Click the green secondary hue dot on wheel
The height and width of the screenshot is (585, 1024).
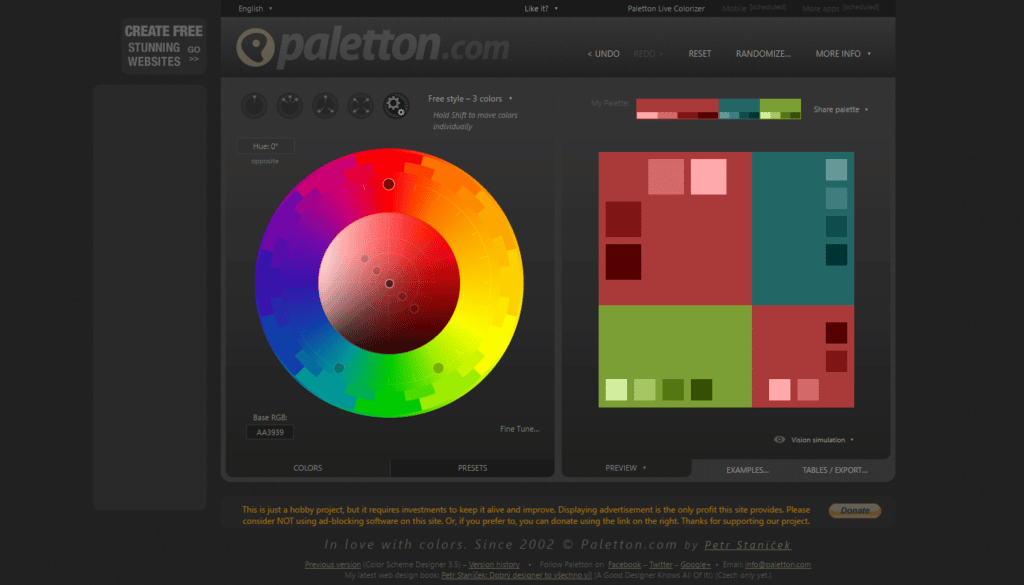438,368
